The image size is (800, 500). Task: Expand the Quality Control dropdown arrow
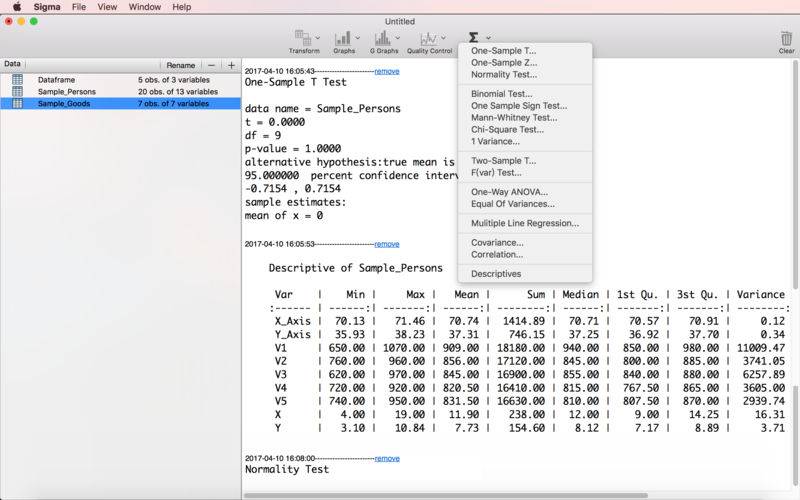click(443, 38)
